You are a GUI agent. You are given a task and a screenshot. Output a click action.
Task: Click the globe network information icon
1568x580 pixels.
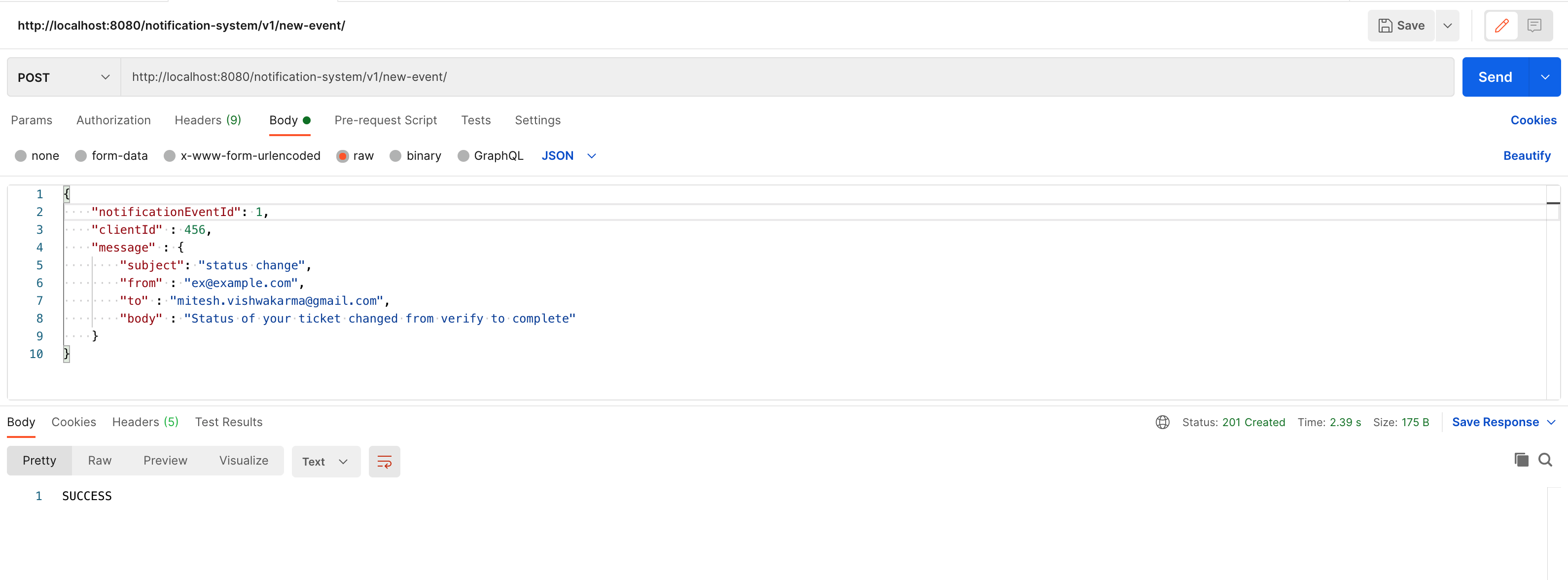tap(1162, 422)
